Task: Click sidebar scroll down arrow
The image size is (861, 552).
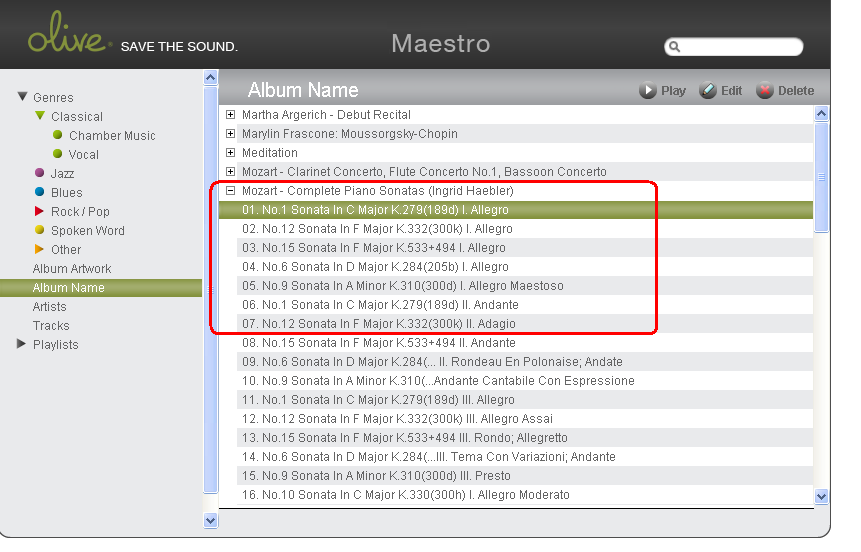Action: click(210, 520)
